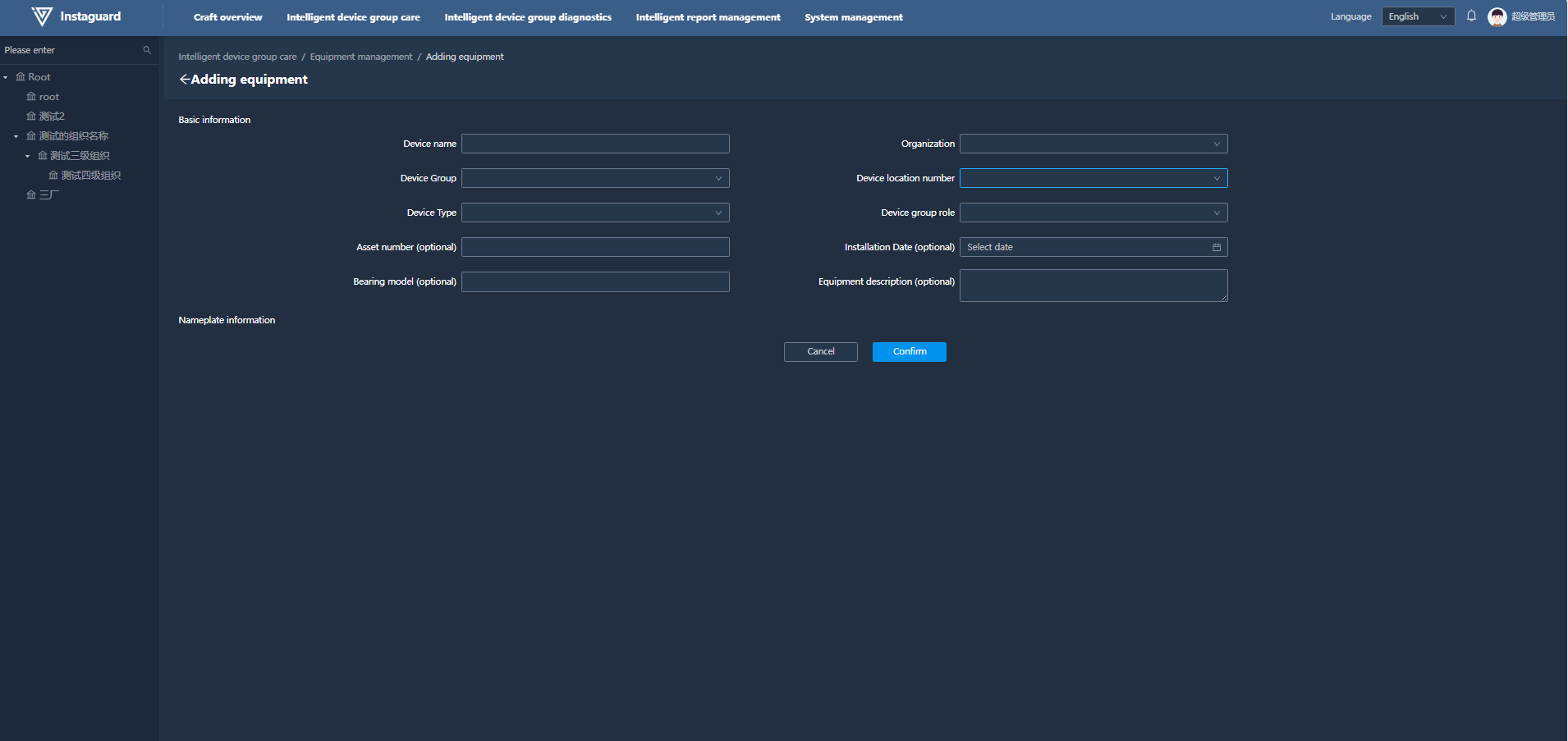Collapse the Root tree node

[x=6, y=77]
